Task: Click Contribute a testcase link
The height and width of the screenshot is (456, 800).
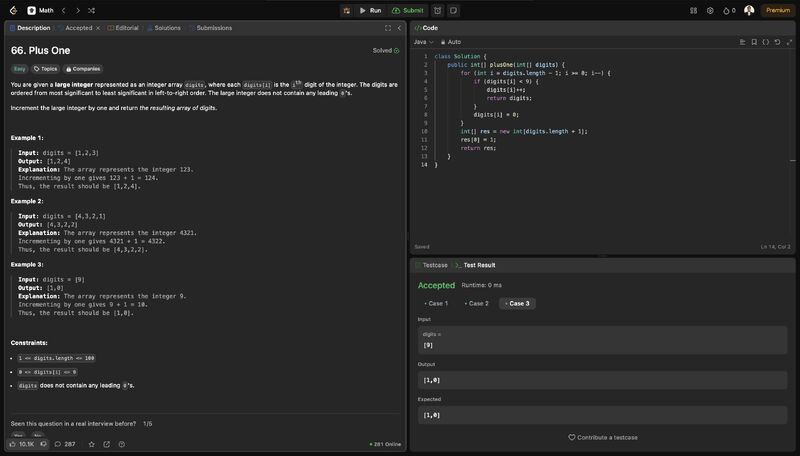Action: pos(603,438)
